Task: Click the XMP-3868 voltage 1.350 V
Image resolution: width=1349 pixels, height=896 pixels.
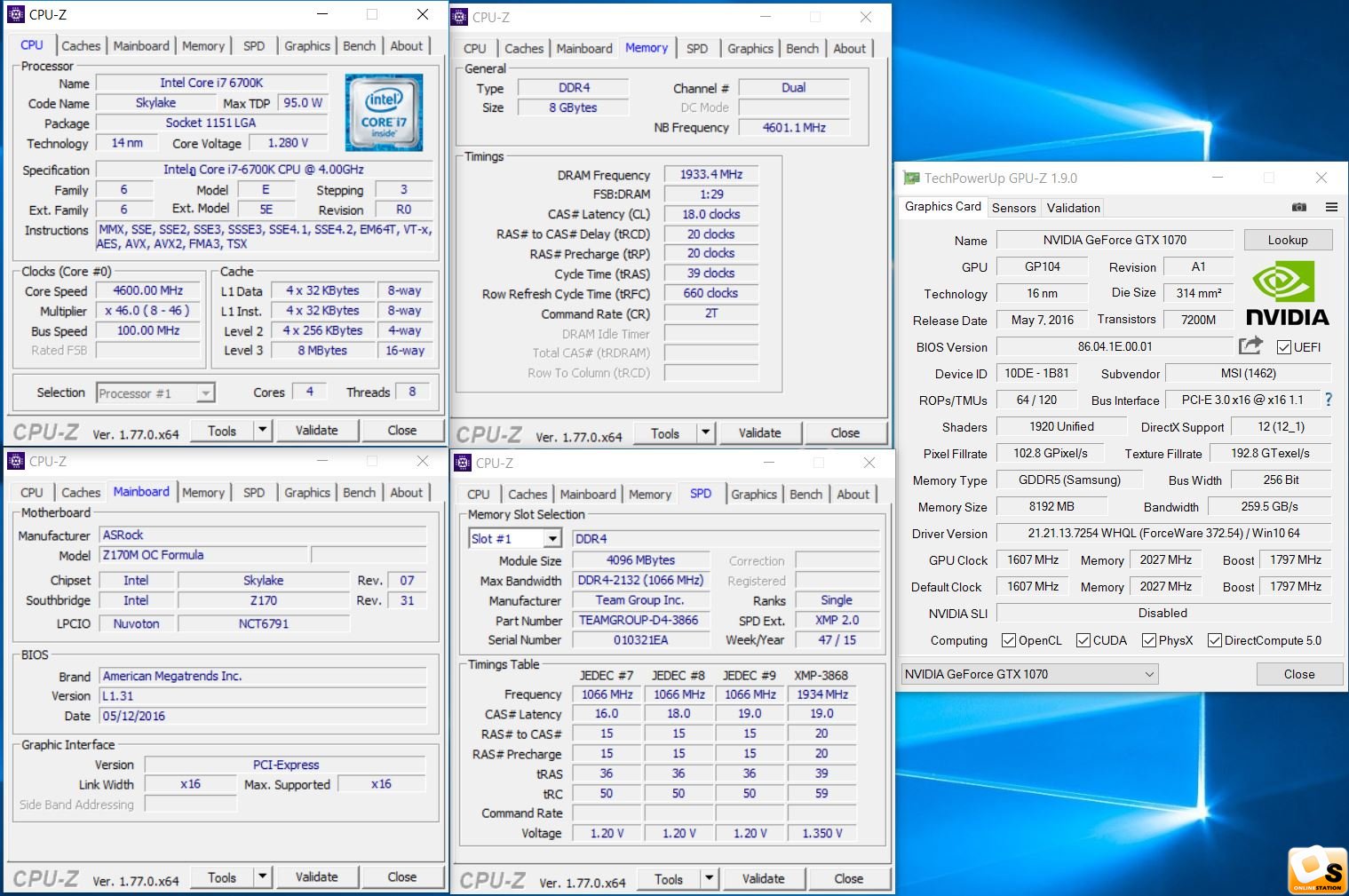Action: coord(822,833)
